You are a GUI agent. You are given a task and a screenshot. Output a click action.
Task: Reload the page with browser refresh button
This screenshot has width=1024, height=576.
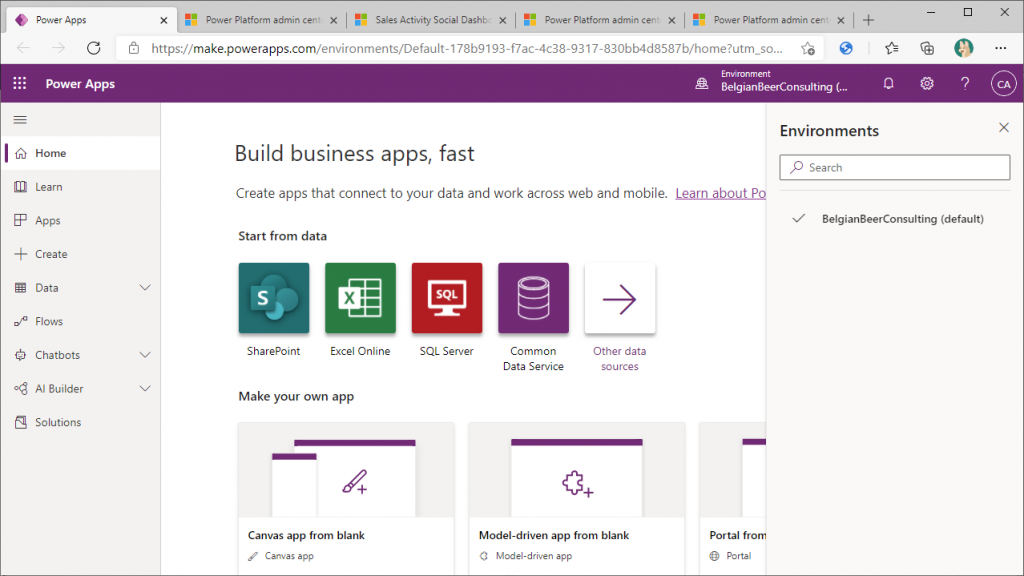pyautogui.click(x=94, y=48)
